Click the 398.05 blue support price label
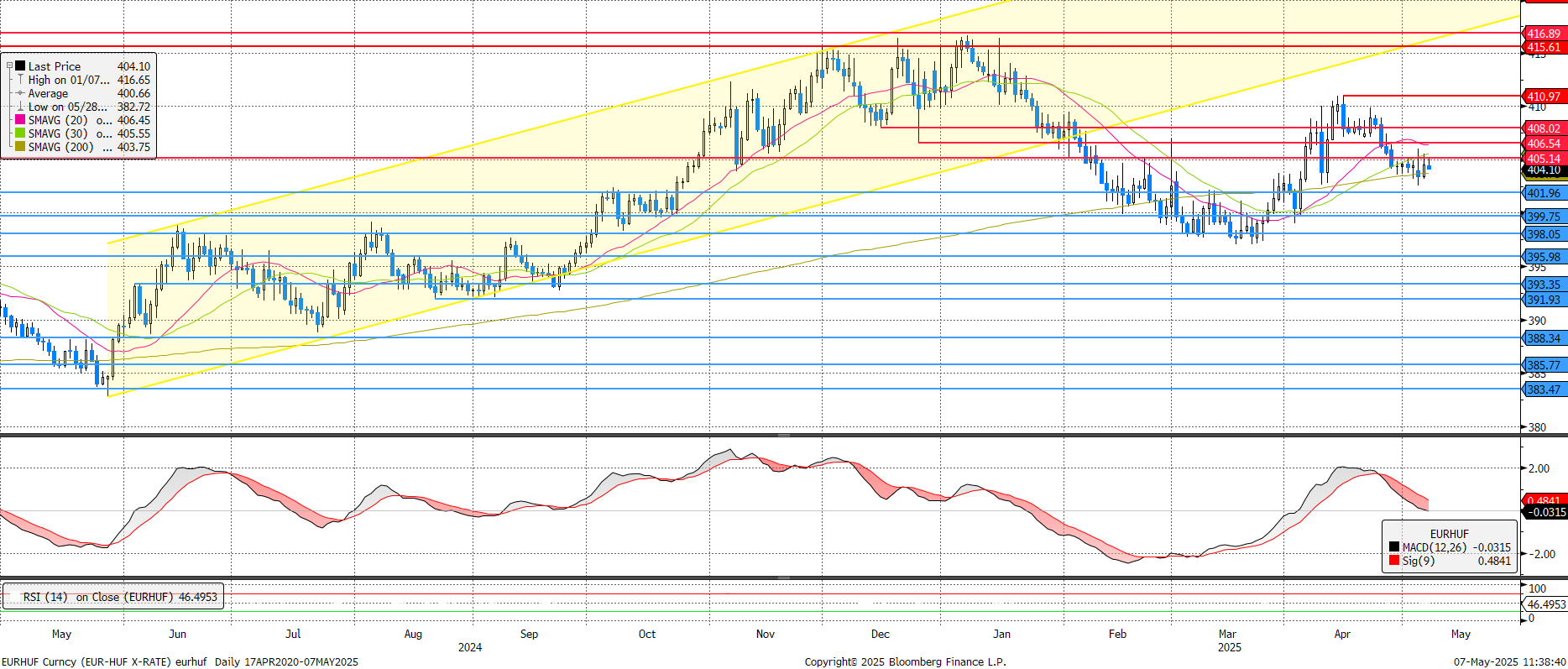Viewport: 1568px width, 669px height. [x=1544, y=234]
